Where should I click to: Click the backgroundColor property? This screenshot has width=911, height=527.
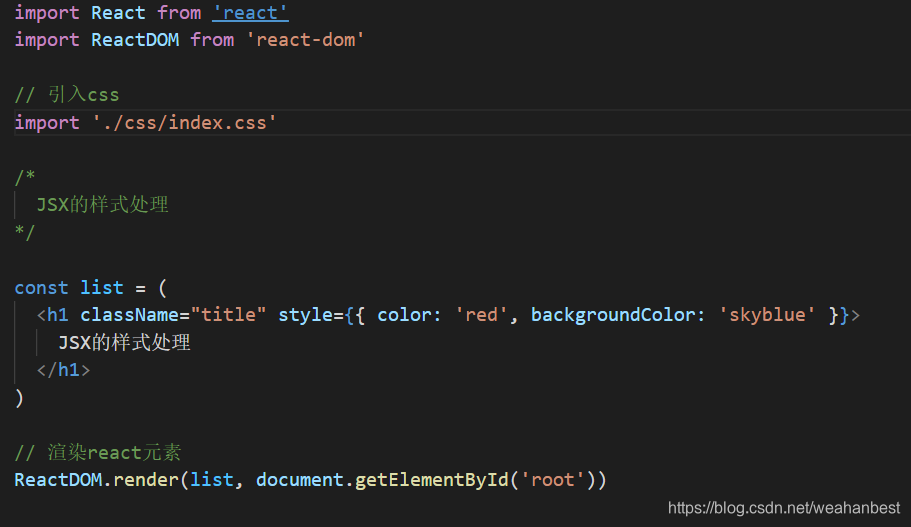click(614, 315)
